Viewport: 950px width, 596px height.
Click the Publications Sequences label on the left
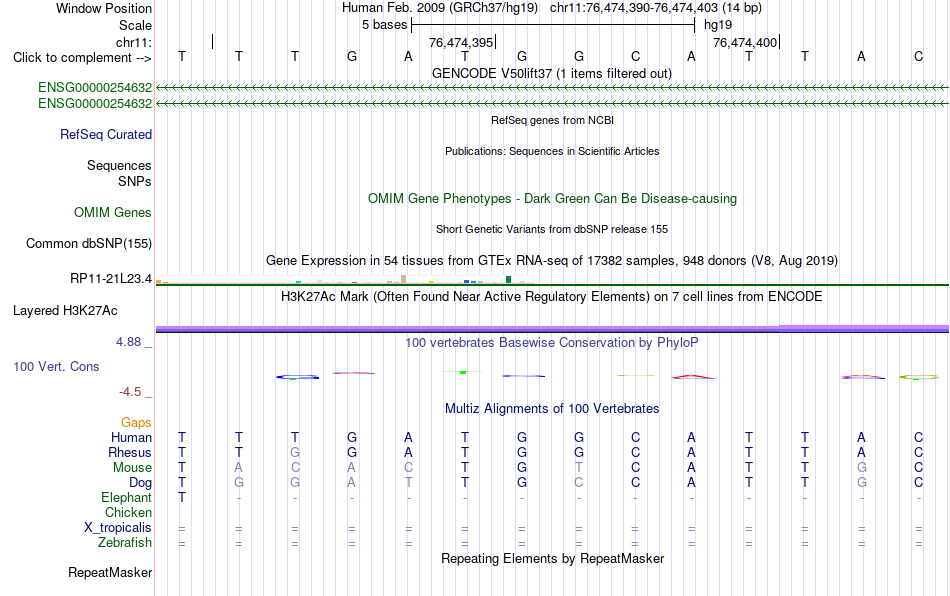tap(119, 165)
